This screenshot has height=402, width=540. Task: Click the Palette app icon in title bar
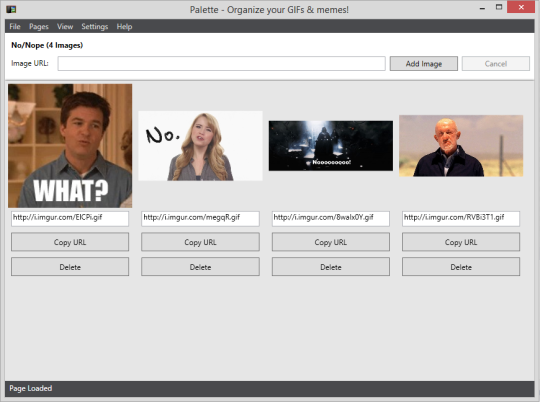tap(11, 9)
